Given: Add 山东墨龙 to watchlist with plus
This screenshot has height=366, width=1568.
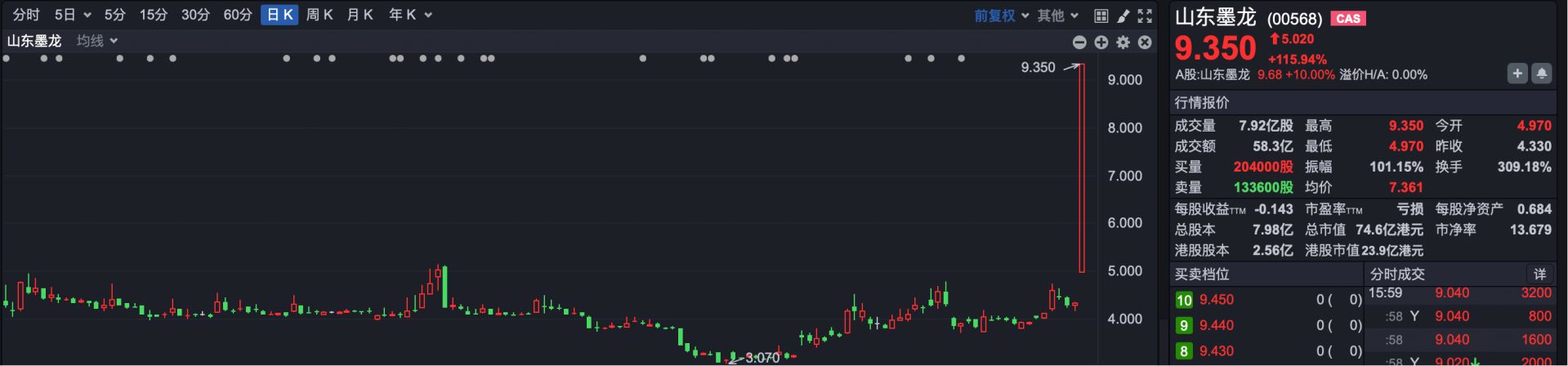Looking at the screenshot, I should 1517,74.
